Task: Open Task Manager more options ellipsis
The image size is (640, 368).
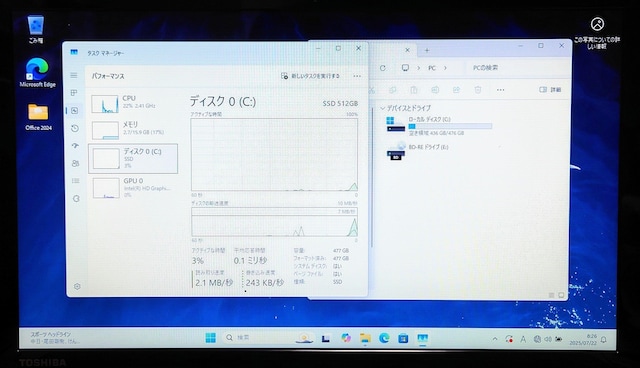Action: [357, 76]
